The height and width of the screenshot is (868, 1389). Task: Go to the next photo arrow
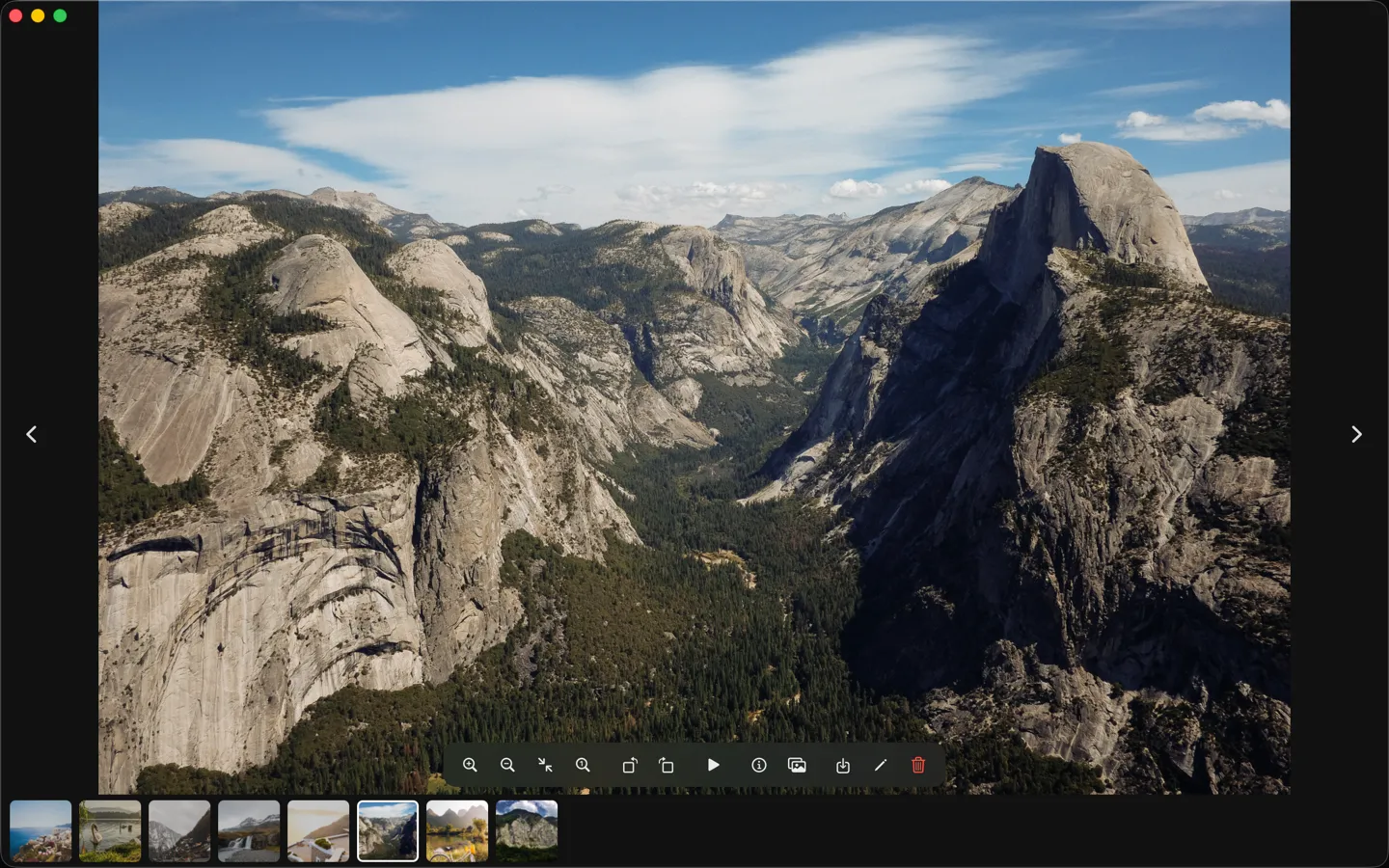(x=1356, y=434)
